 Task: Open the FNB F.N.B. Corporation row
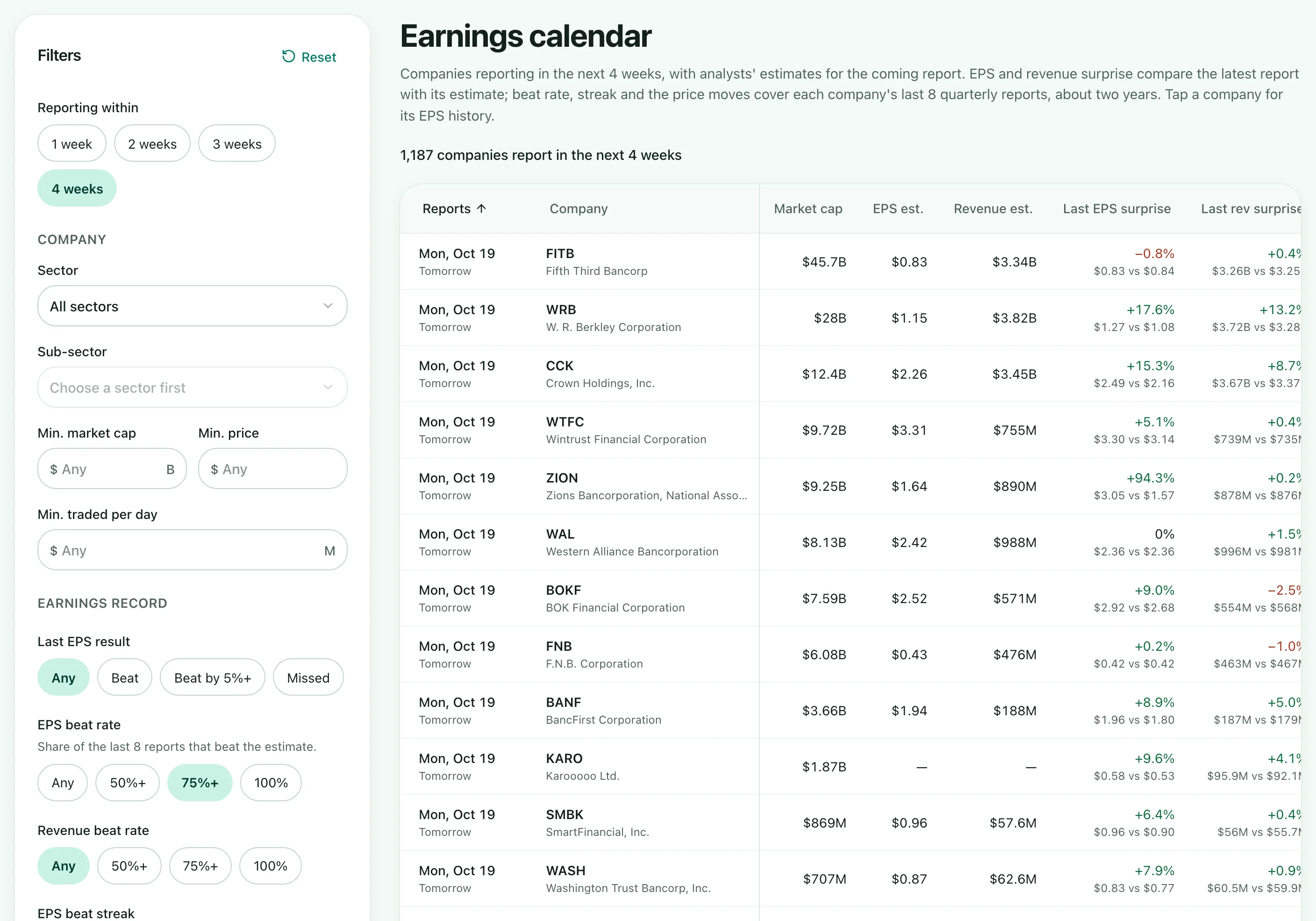point(850,655)
